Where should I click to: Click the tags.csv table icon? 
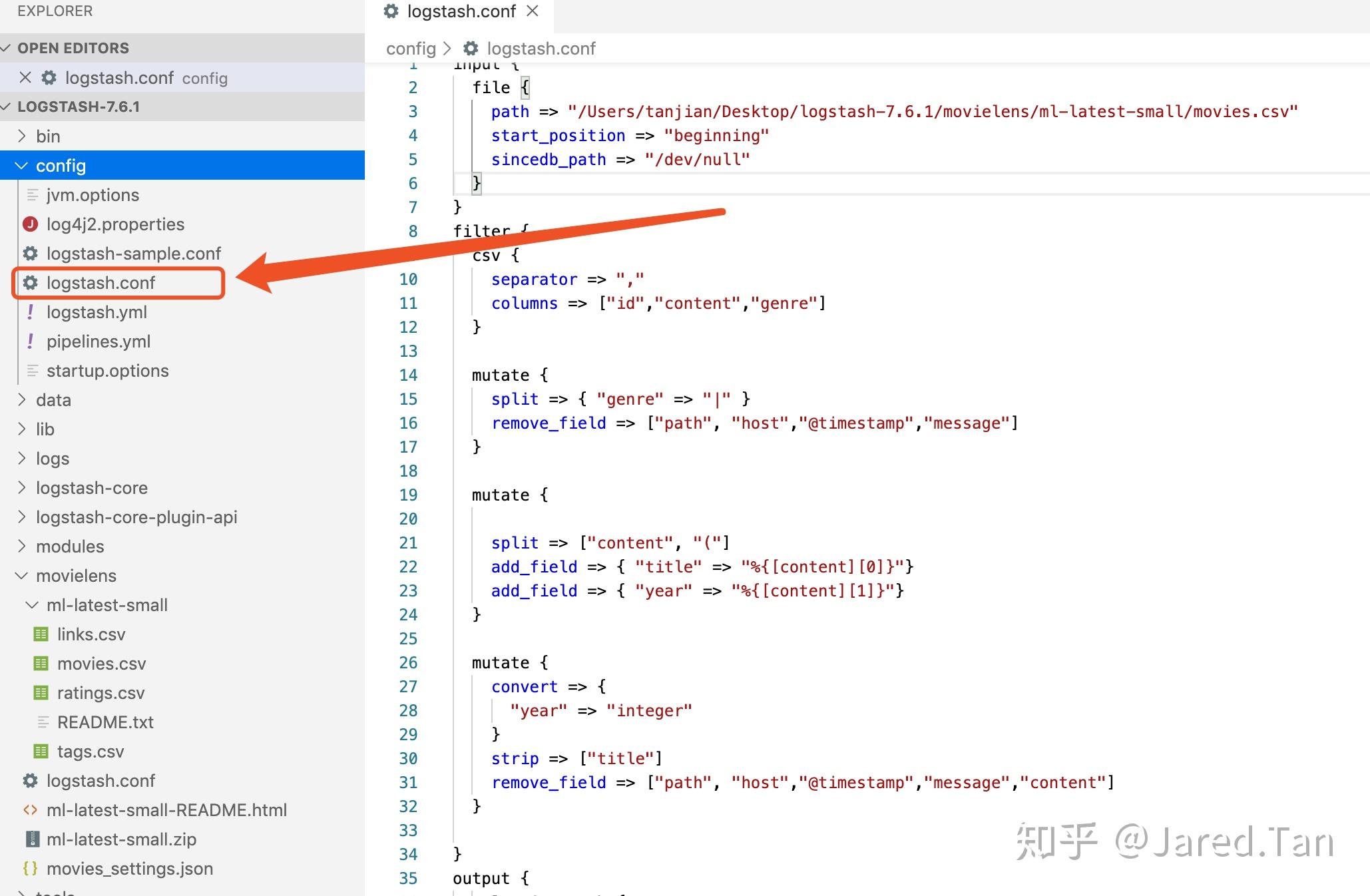[x=41, y=752]
